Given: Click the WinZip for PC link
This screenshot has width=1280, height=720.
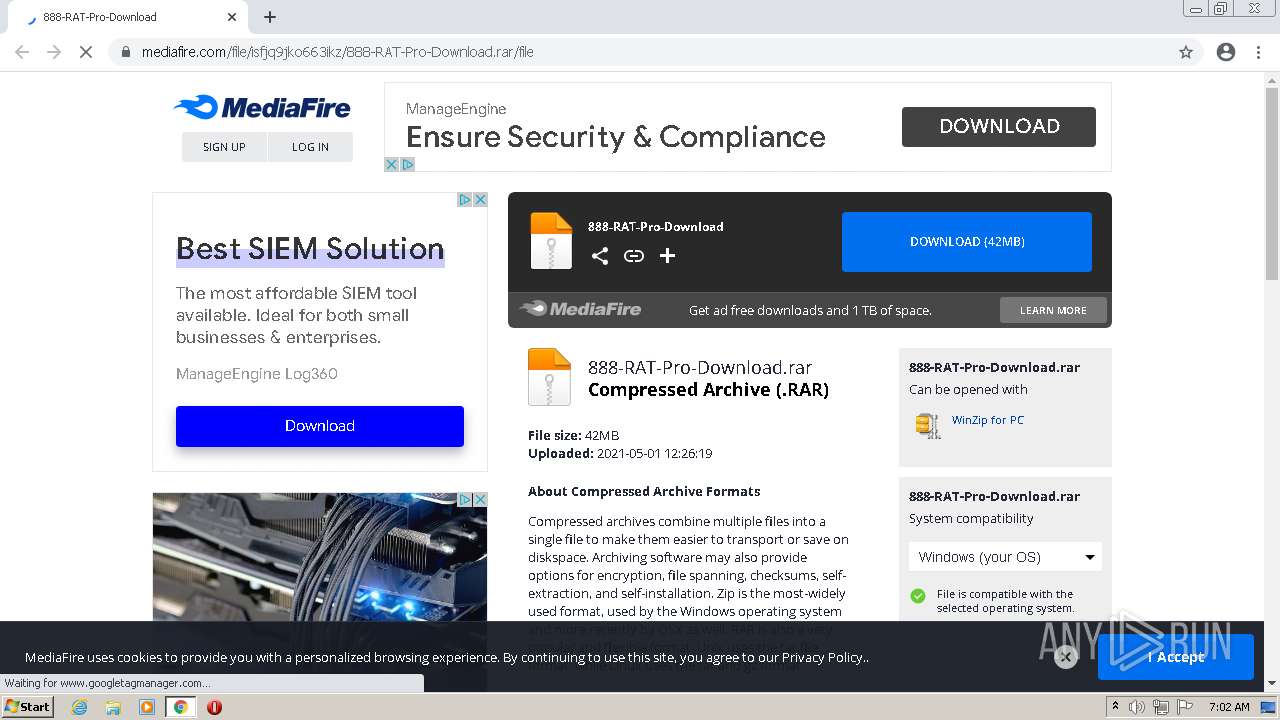Looking at the screenshot, I should [x=988, y=420].
